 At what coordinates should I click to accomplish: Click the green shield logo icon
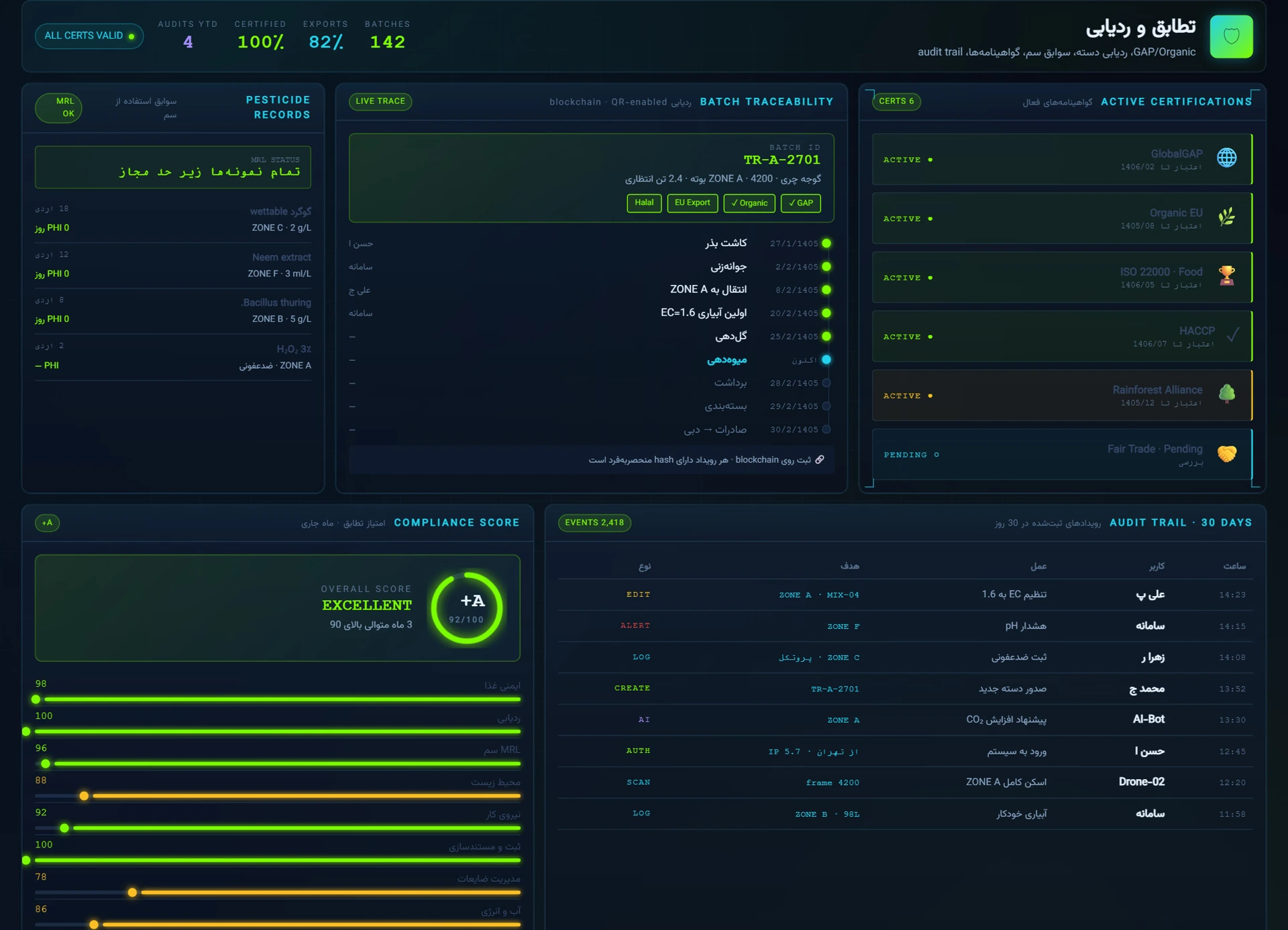1231,36
